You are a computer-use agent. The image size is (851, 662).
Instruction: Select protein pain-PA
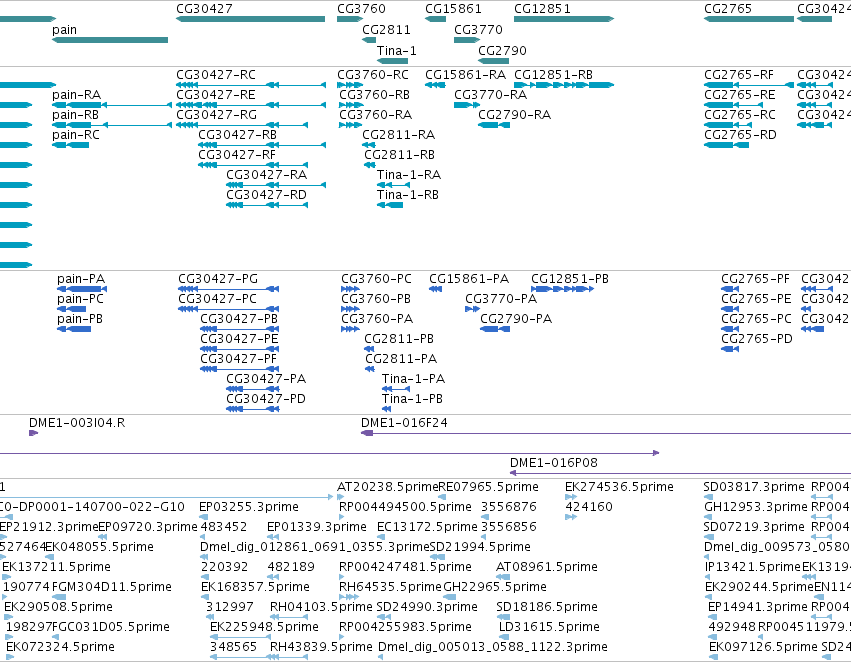tap(82, 289)
